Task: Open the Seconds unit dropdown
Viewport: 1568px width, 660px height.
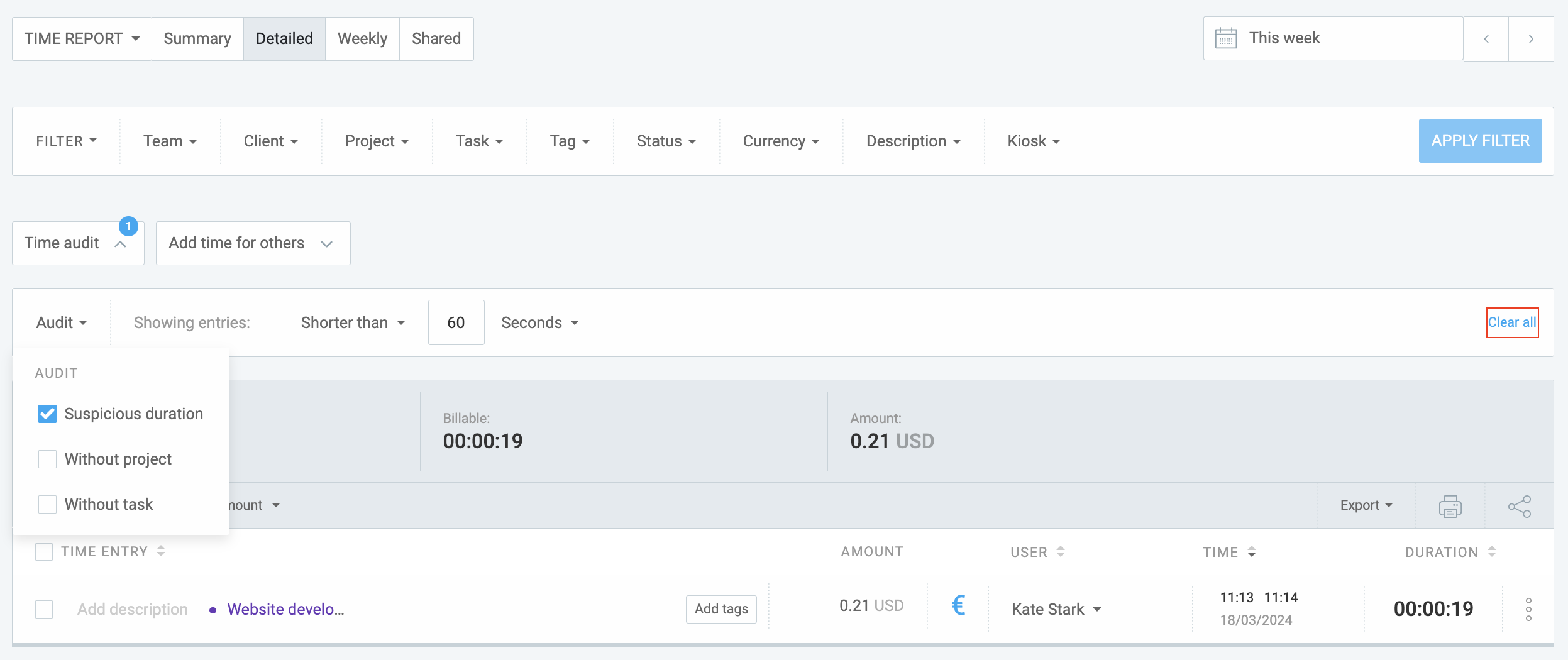Action: click(x=539, y=322)
